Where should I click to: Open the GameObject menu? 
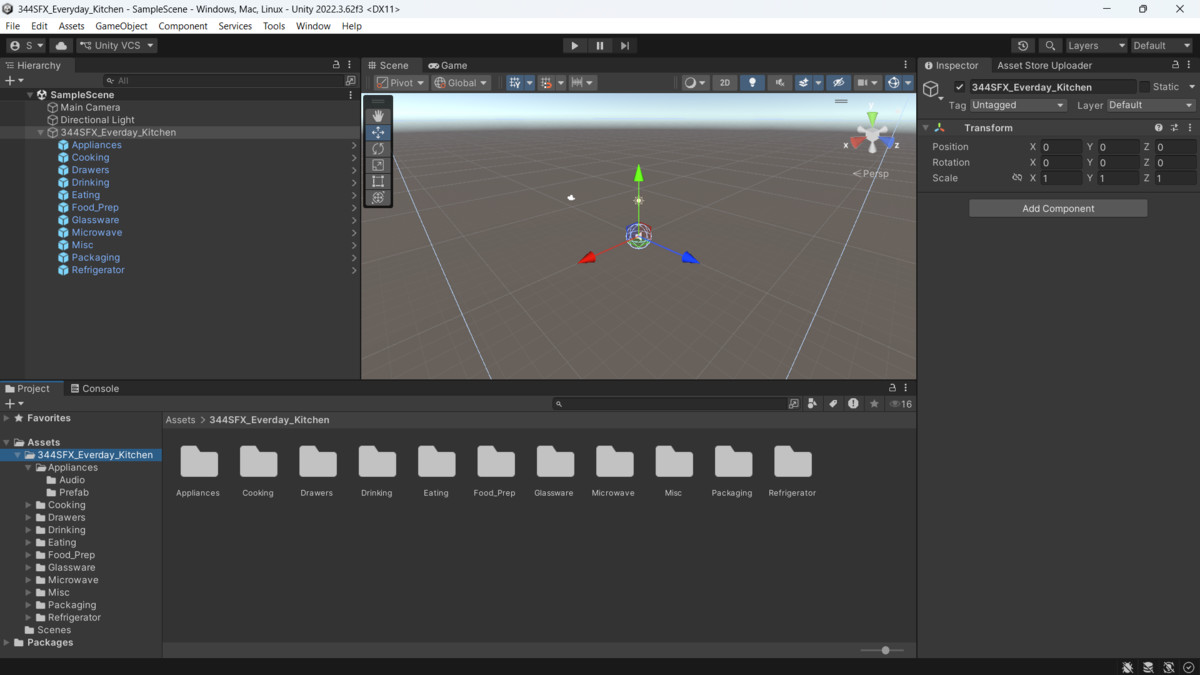click(121, 26)
